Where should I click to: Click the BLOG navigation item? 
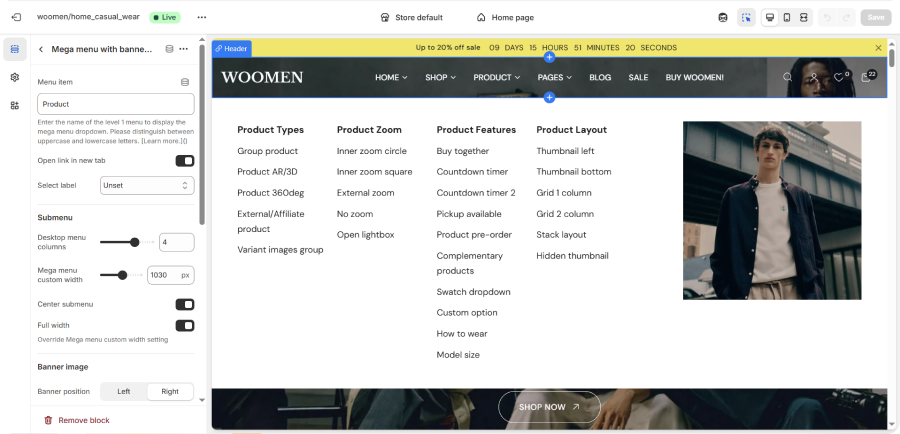pyautogui.click(x=600, y=77)
